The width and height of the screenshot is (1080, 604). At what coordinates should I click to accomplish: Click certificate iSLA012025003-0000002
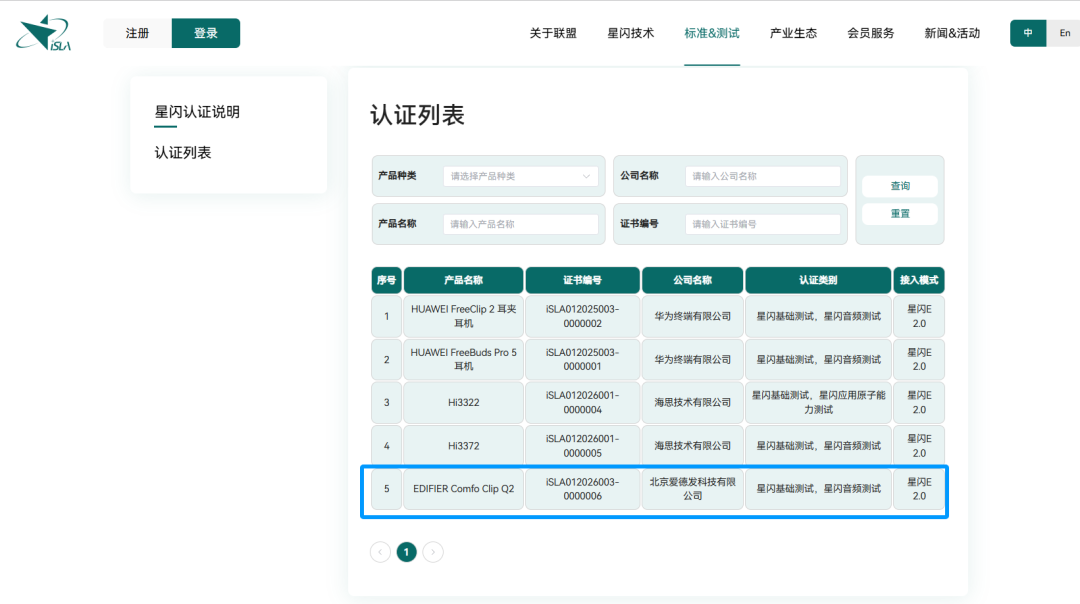[x=583, y=316]
